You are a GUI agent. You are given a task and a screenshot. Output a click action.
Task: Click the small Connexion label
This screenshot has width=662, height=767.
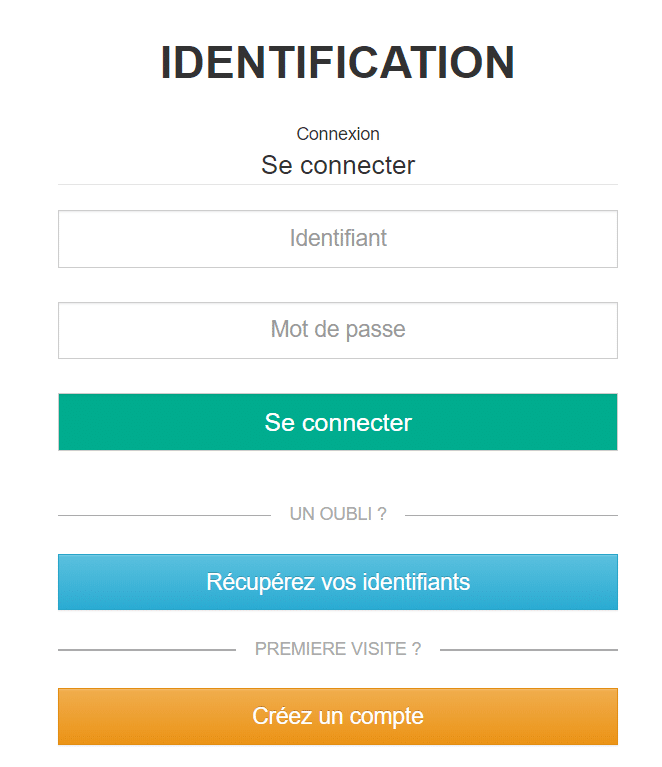tap(338, 134)
